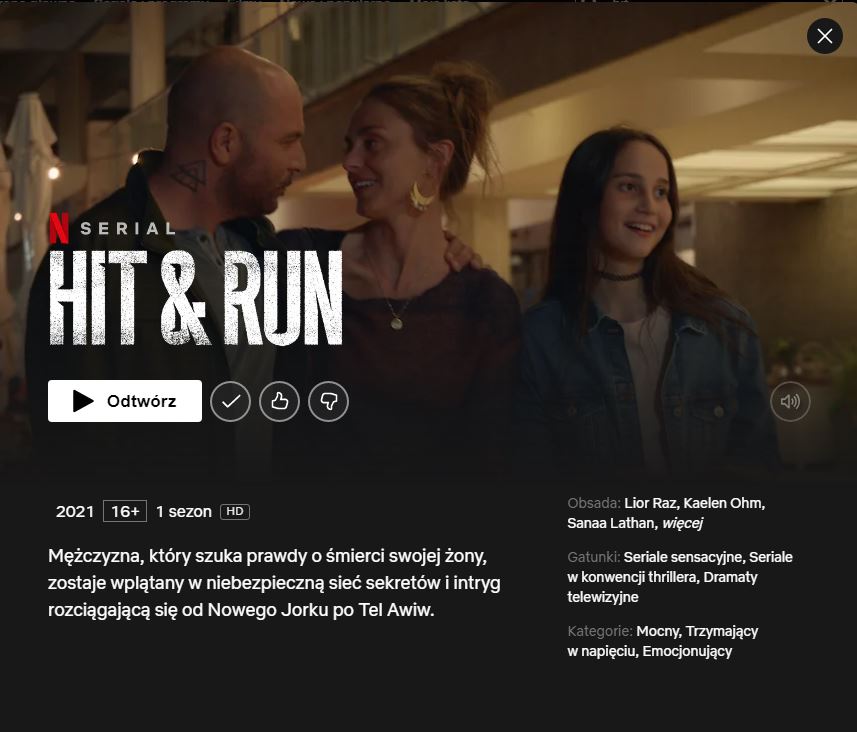Click the 16+ maturity rating badge
The width and height of the screenshot is (857, 732).
(x=125, y=511)
